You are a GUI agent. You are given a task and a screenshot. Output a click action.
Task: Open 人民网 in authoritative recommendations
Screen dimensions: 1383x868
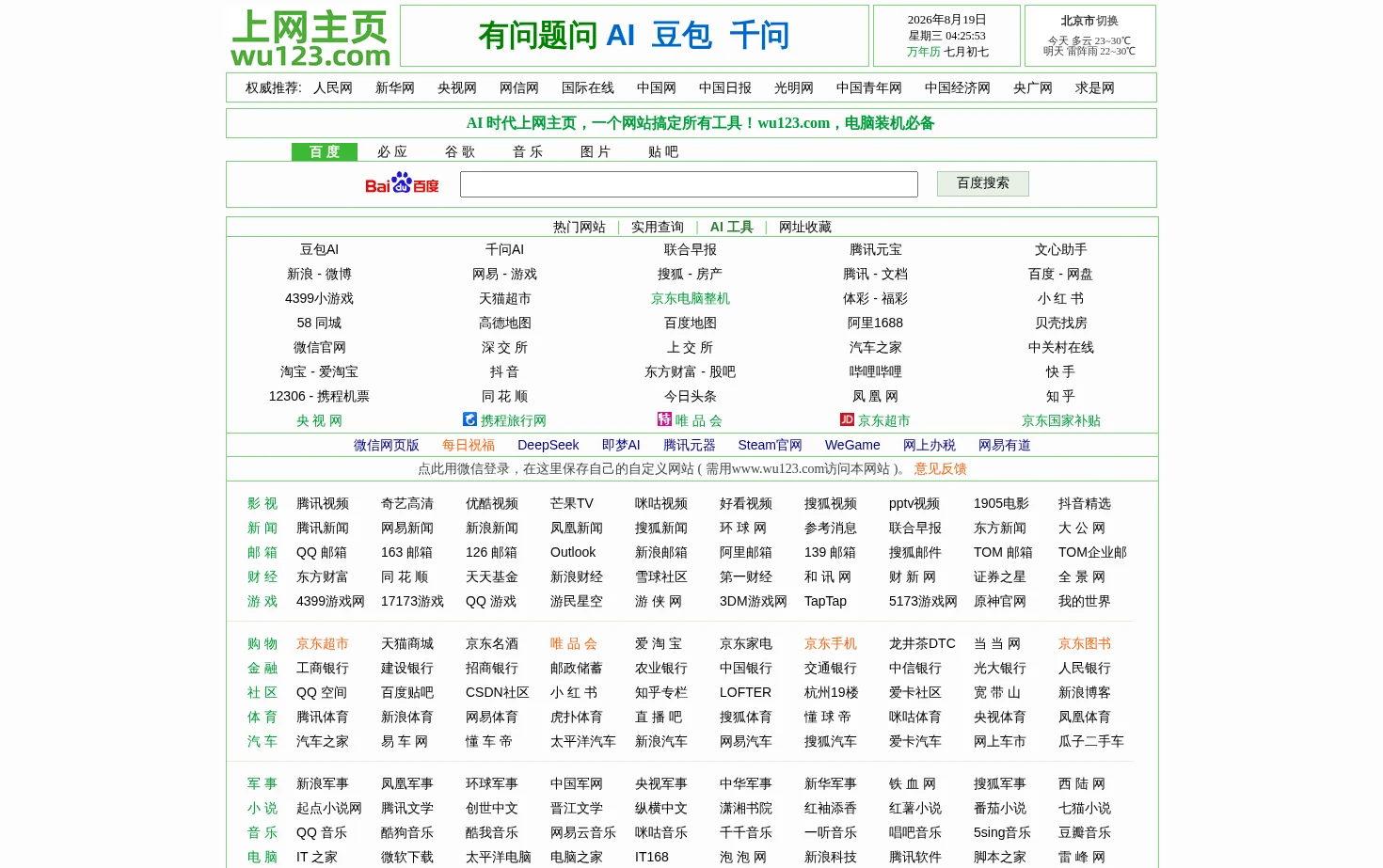333,88
